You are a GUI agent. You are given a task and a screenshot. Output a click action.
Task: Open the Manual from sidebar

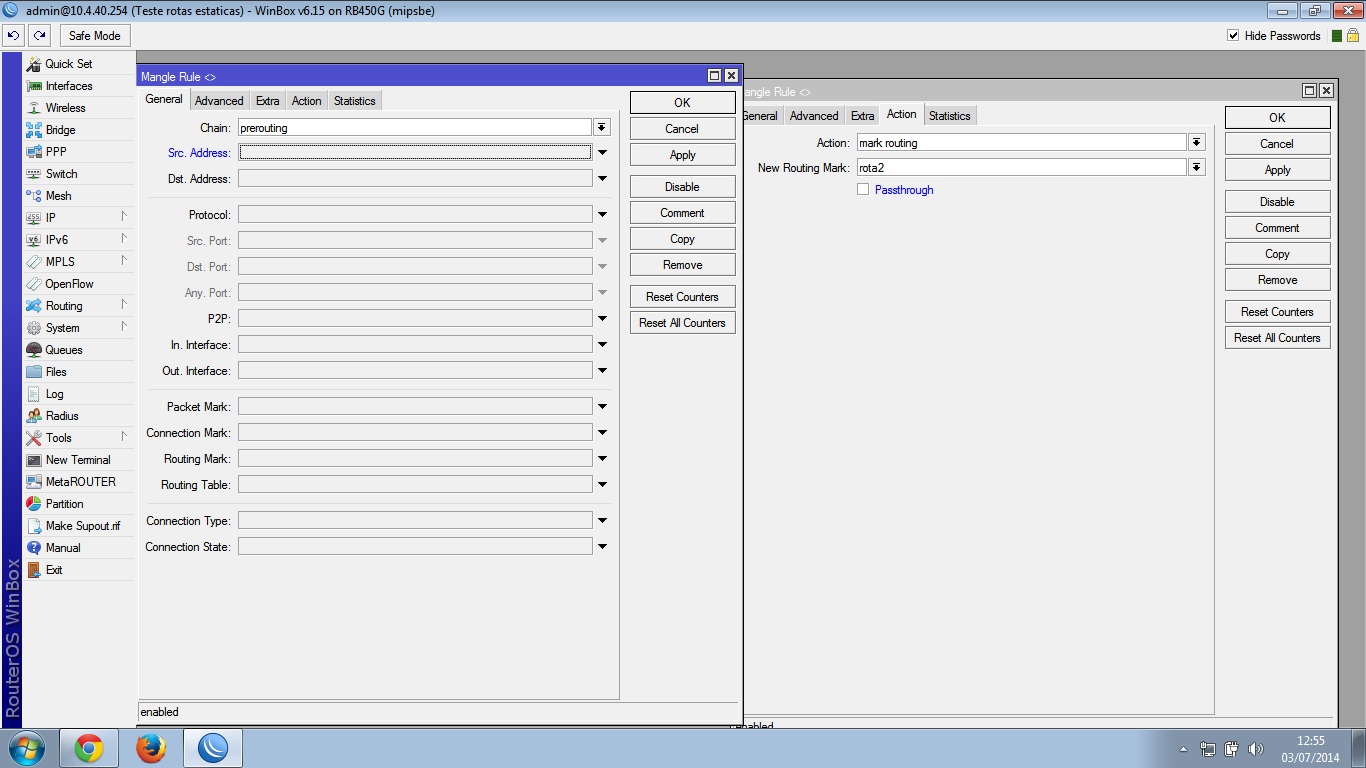[63, 548]
